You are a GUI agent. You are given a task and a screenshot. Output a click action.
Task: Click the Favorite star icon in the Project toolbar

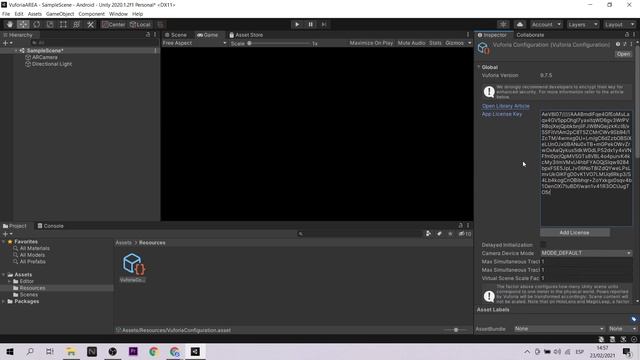click(x=450, y=234)
